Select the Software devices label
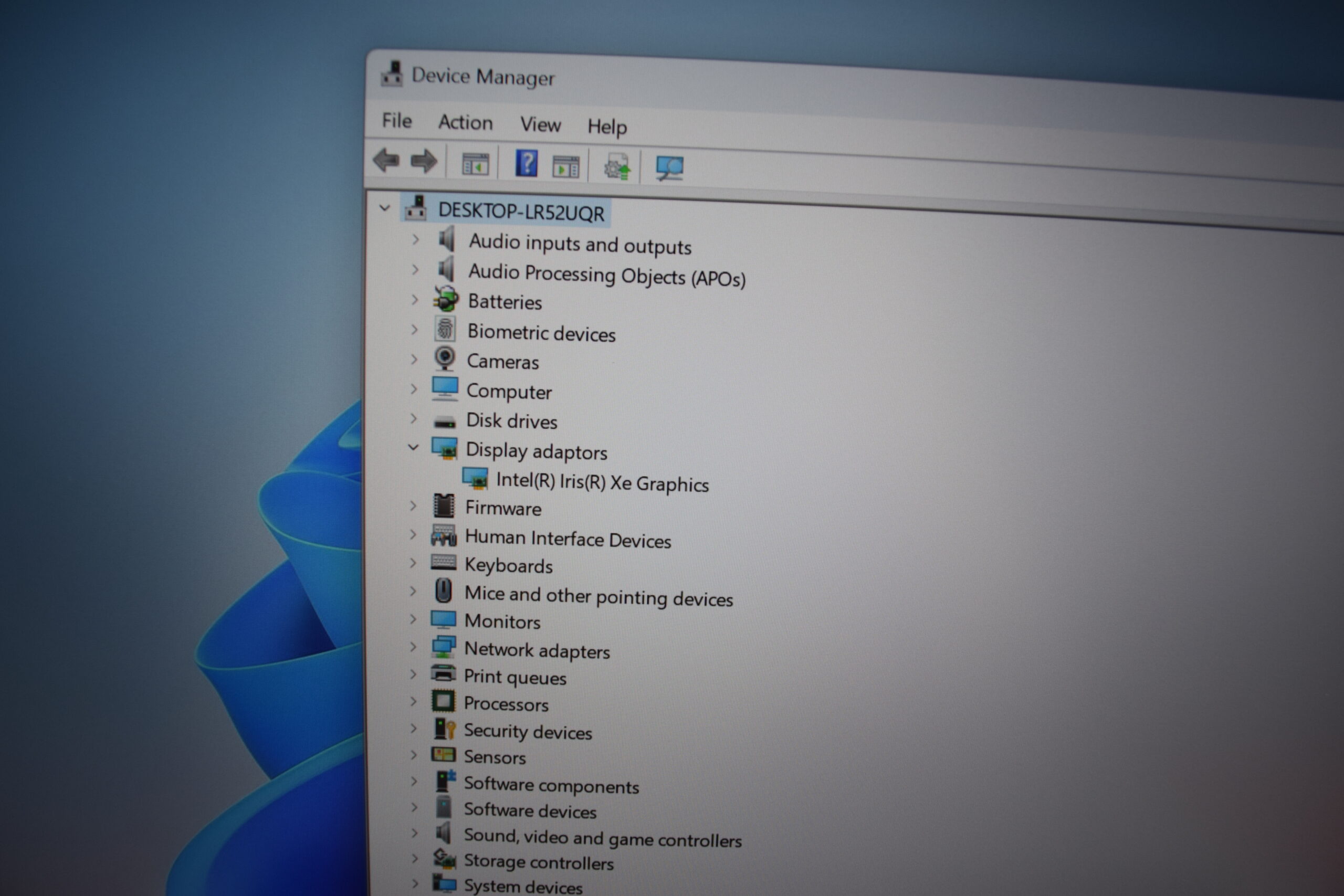The height and width of the screenshot is (896, 1344). 530,810
